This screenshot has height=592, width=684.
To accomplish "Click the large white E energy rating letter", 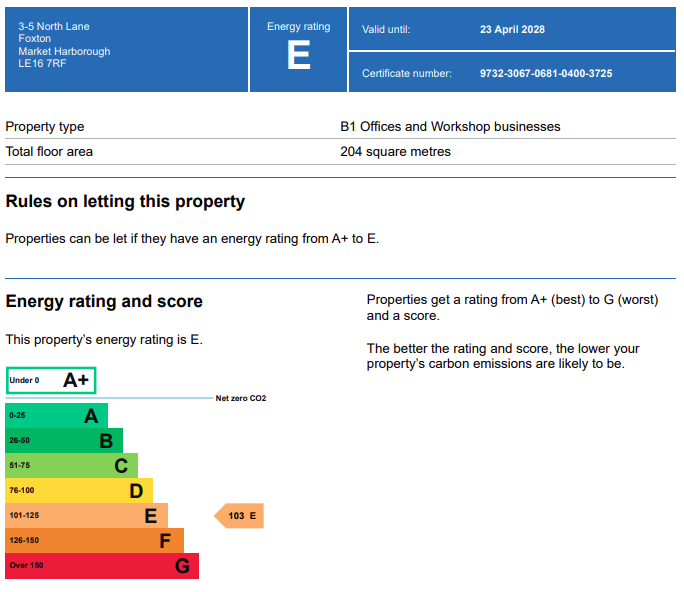I will pyautogui.click(x=298, y=56).
